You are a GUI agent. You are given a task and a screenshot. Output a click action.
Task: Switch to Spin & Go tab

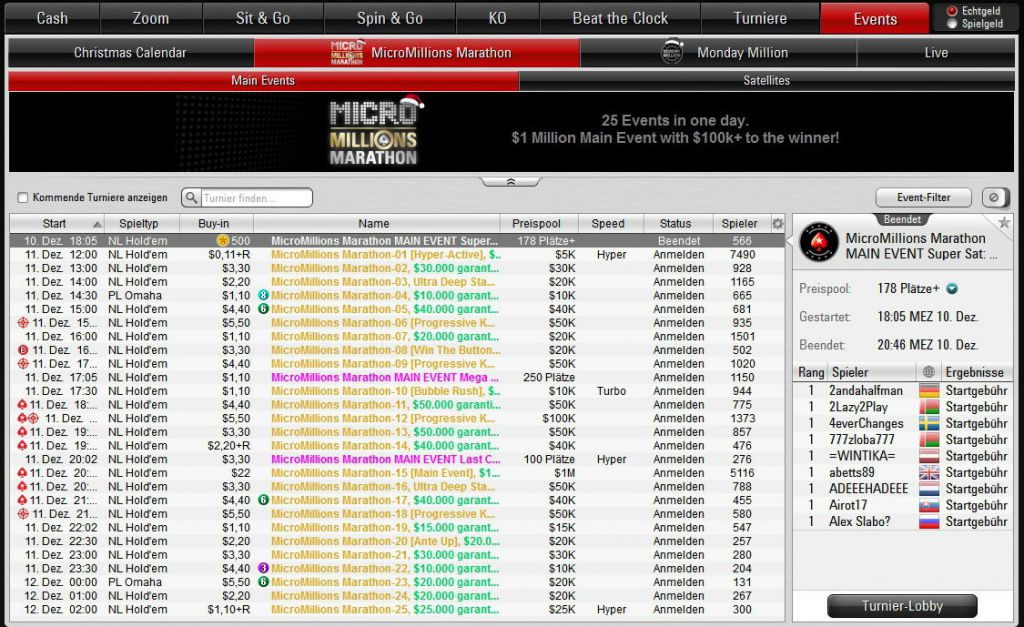[x=390, y=18]
